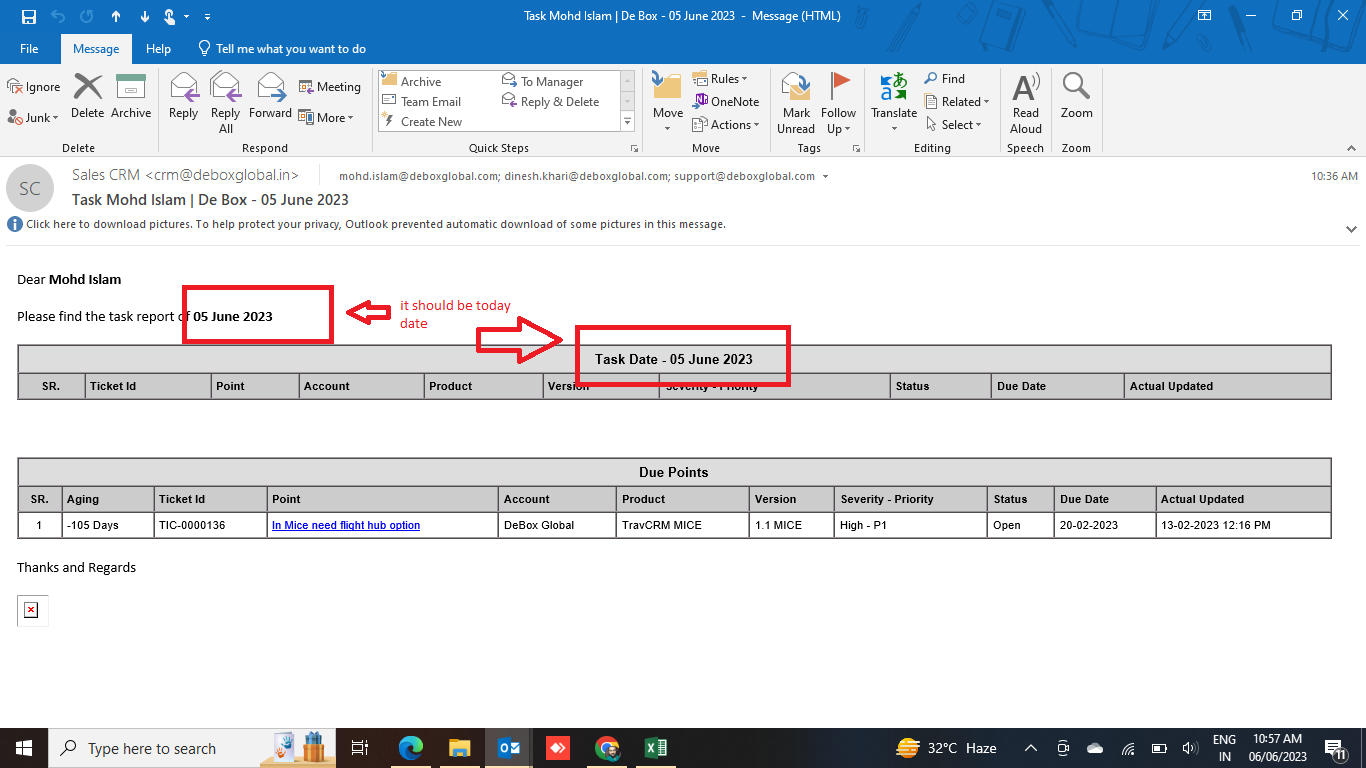Click the download pictures info bar

[x=366, y=224]
